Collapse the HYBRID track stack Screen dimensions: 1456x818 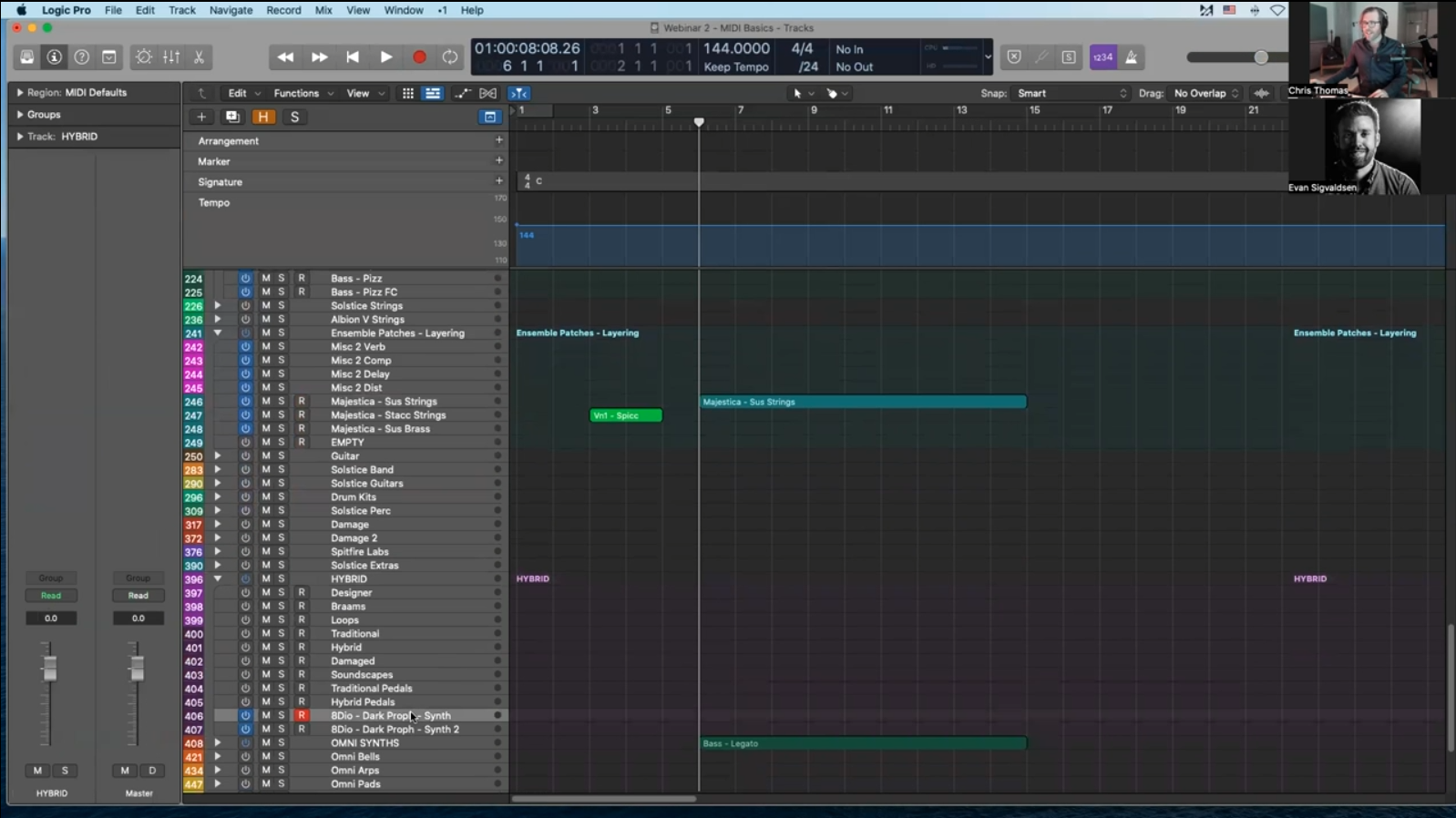point(218,579)
